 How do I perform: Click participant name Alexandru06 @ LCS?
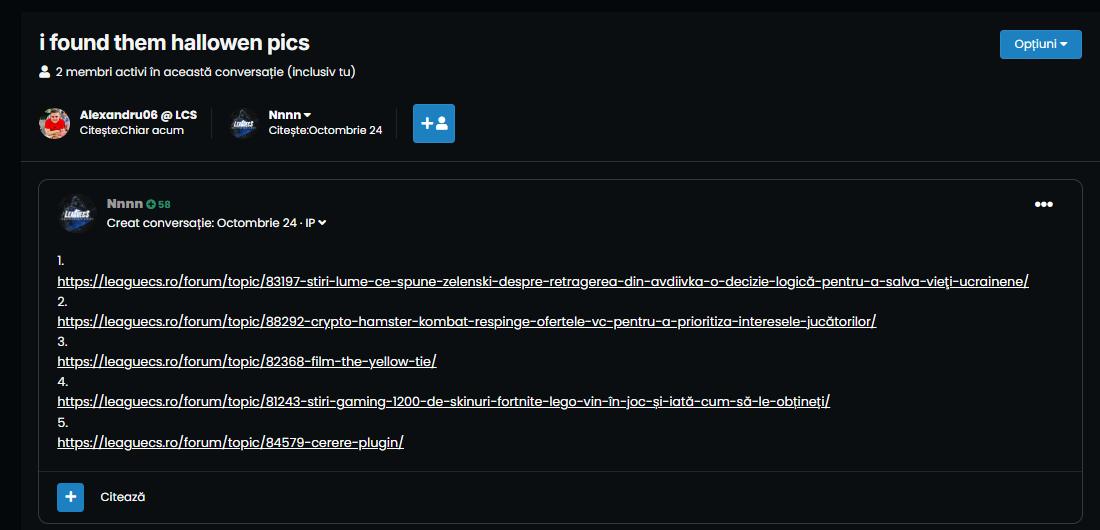click(138, 115)
